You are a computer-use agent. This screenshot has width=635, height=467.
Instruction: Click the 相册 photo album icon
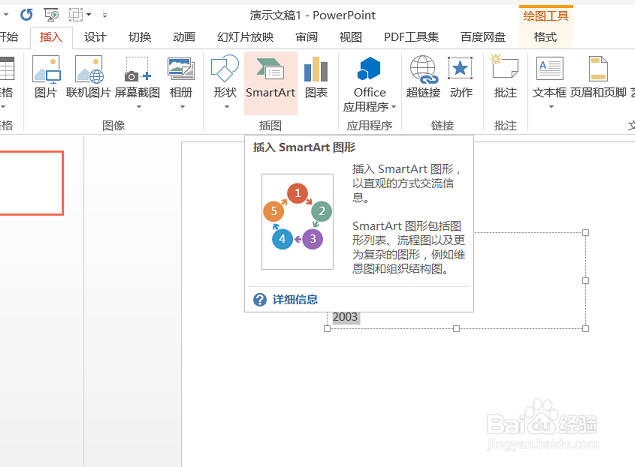(181, 75)
